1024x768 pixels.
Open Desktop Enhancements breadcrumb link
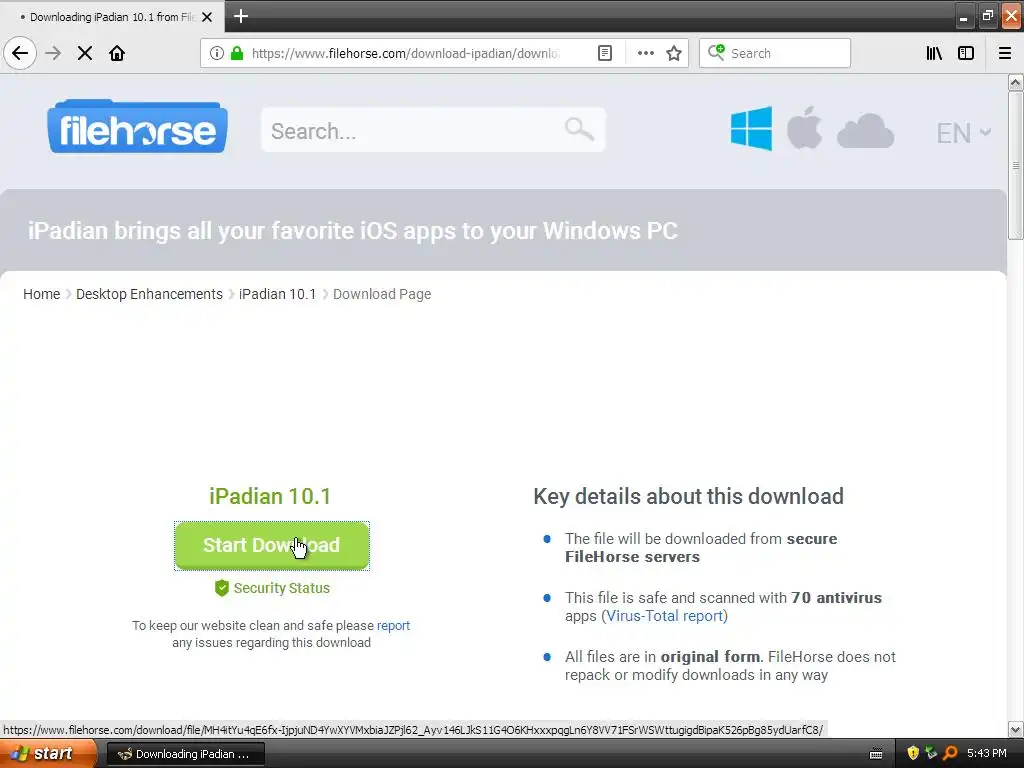coord(149,294)
